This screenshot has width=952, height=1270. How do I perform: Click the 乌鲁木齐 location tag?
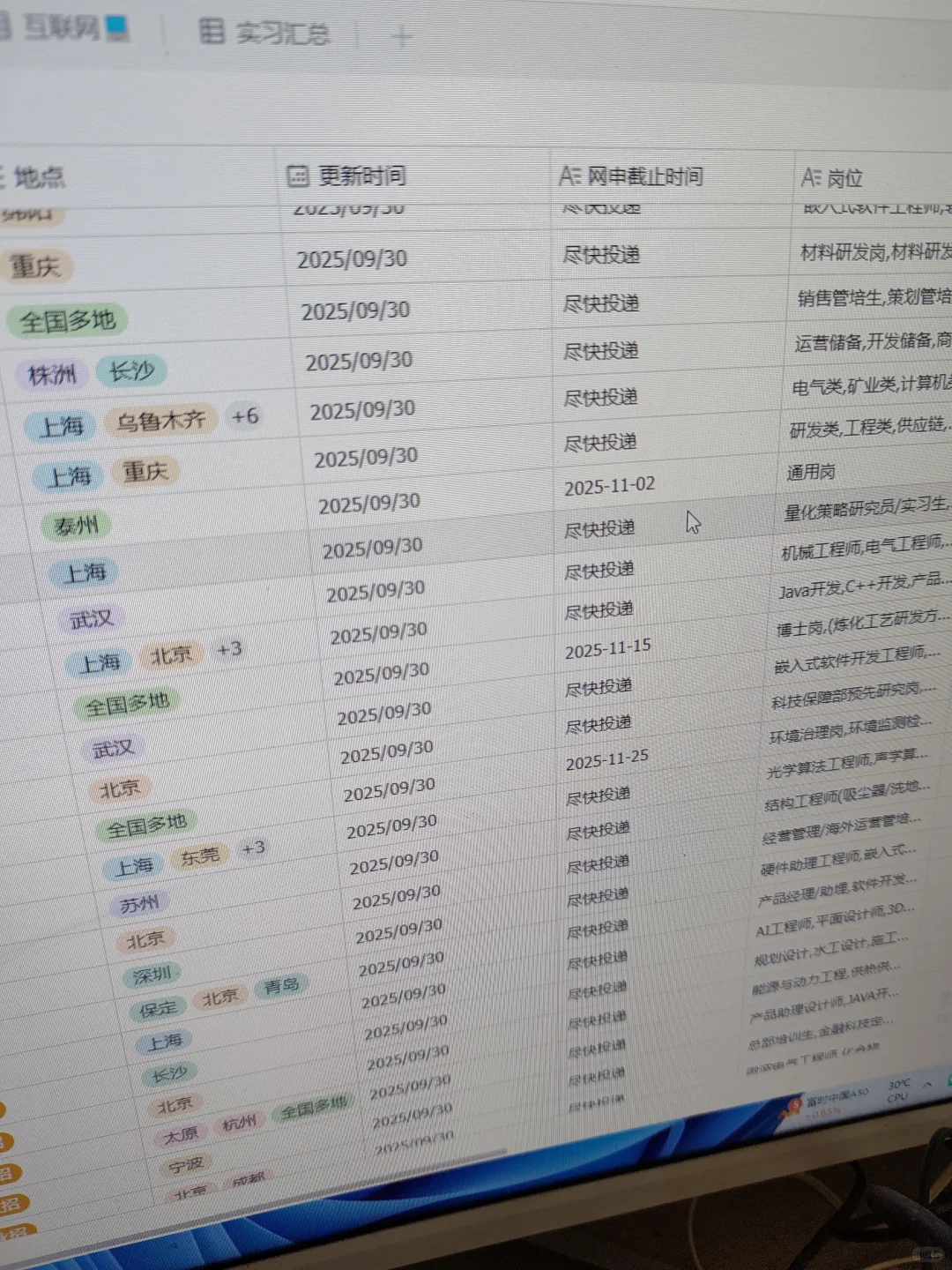[x=161, y=421]
